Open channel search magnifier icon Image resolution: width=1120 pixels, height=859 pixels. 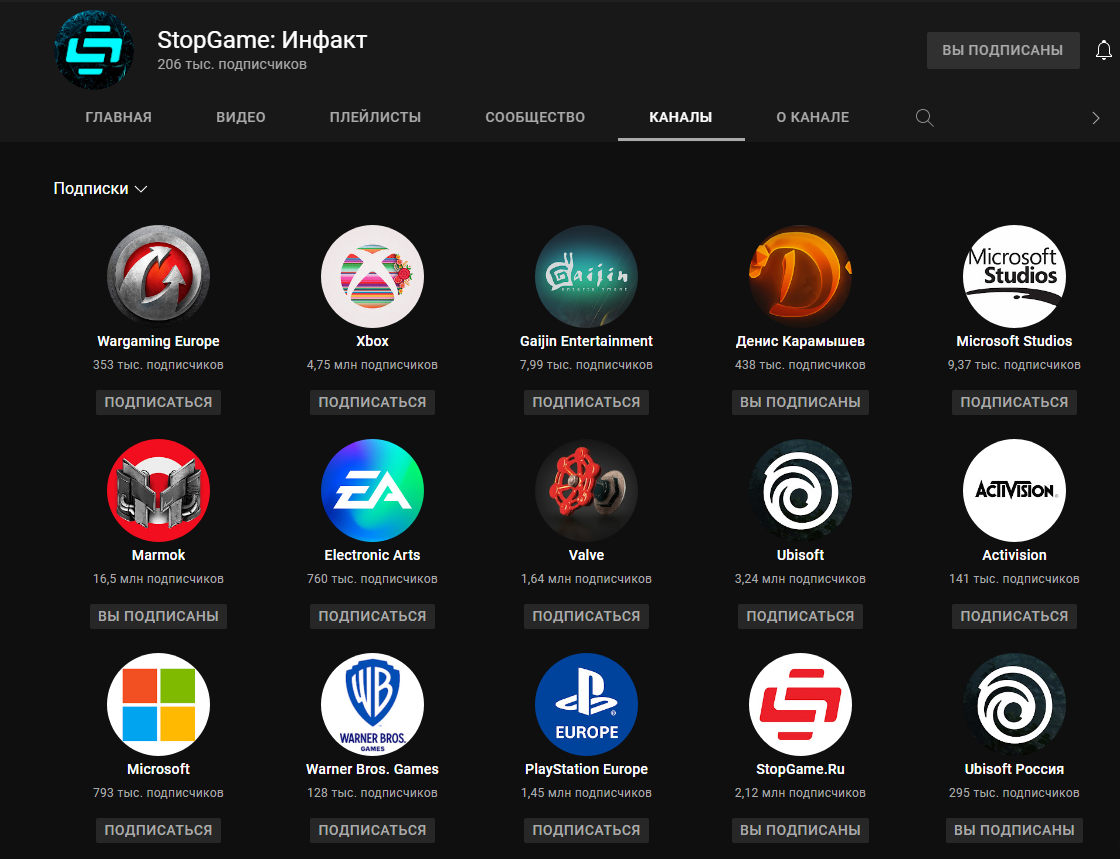tap(924, 117)
